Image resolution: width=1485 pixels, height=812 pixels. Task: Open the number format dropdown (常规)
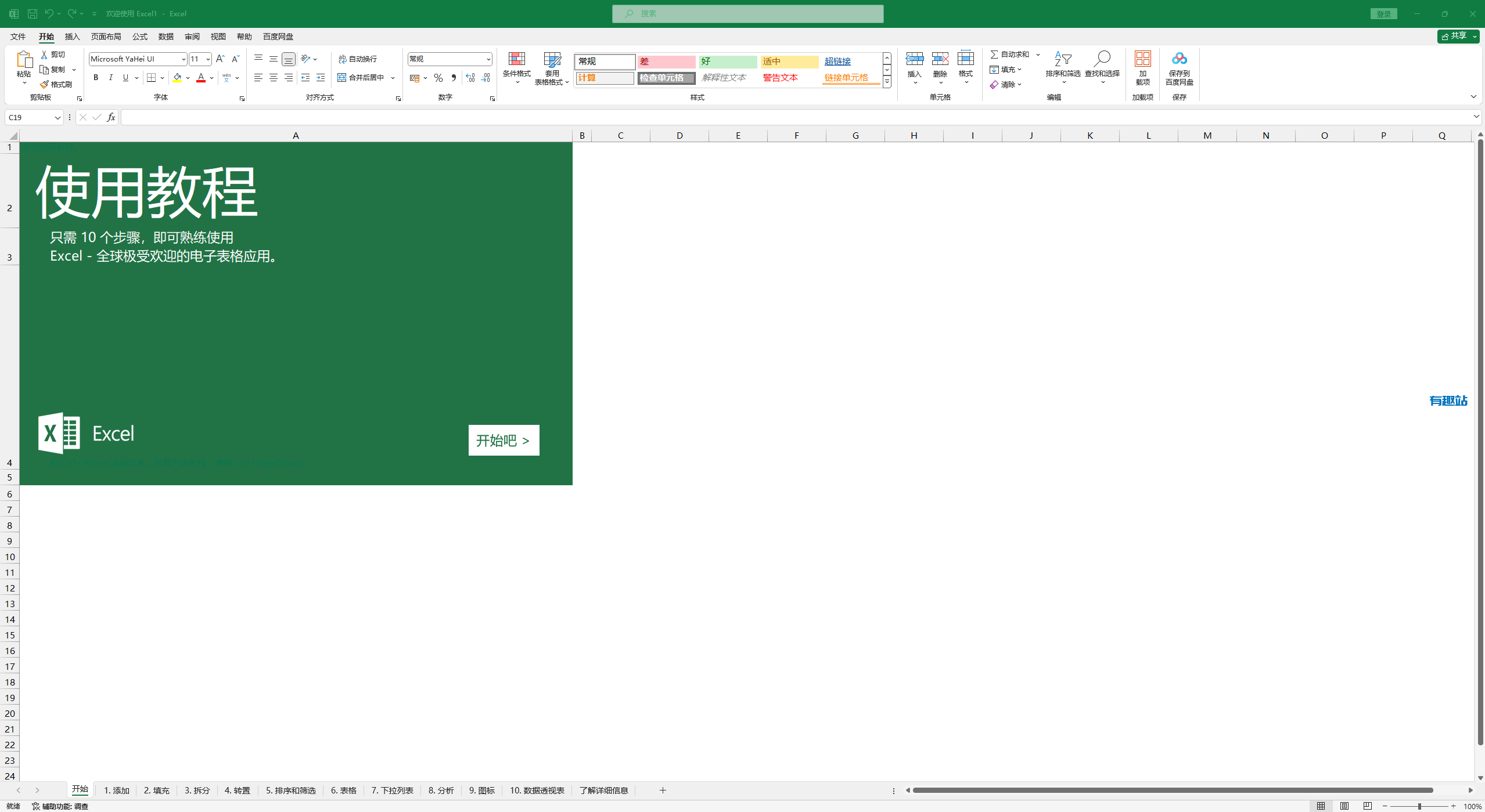pyautogui.click(x=488, y=59)
